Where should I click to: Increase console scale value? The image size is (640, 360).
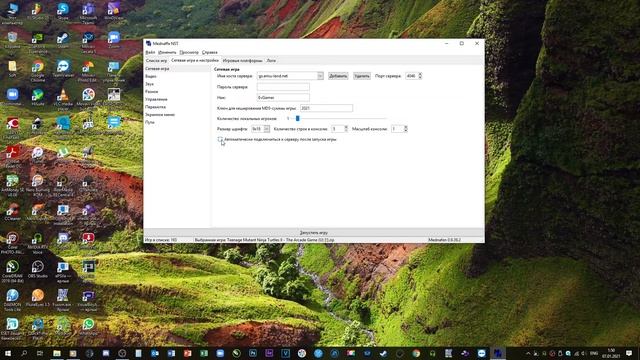406,127
